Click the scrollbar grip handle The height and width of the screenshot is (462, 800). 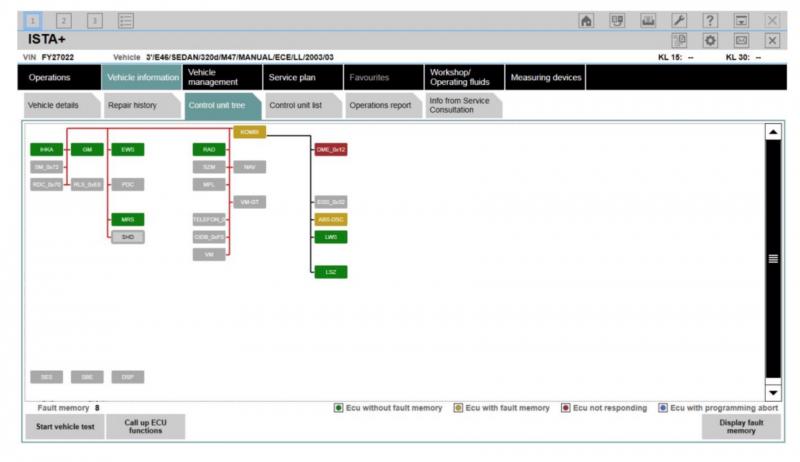click(x=773, y=259)
